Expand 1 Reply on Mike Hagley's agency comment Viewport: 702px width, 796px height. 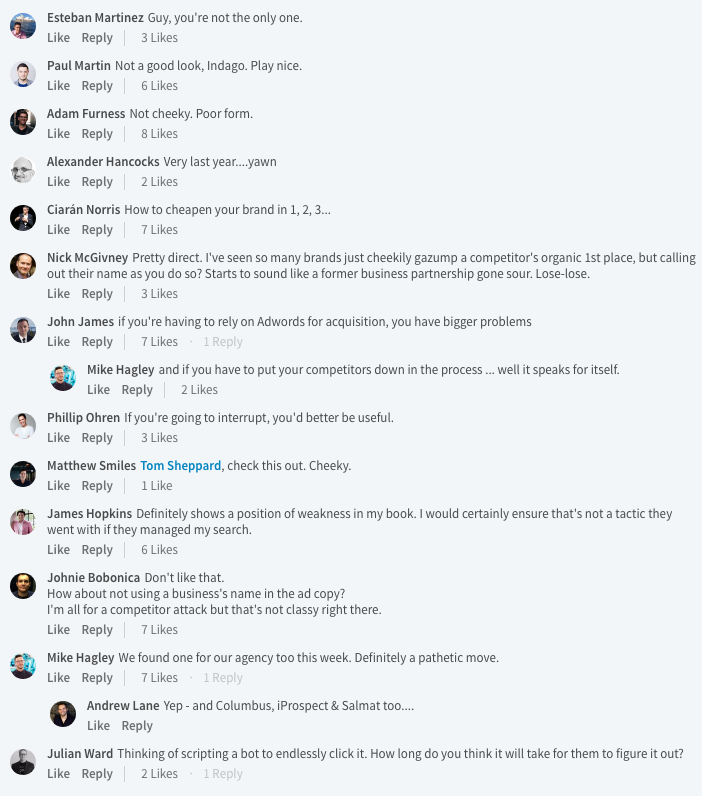(x=223, y=678)
